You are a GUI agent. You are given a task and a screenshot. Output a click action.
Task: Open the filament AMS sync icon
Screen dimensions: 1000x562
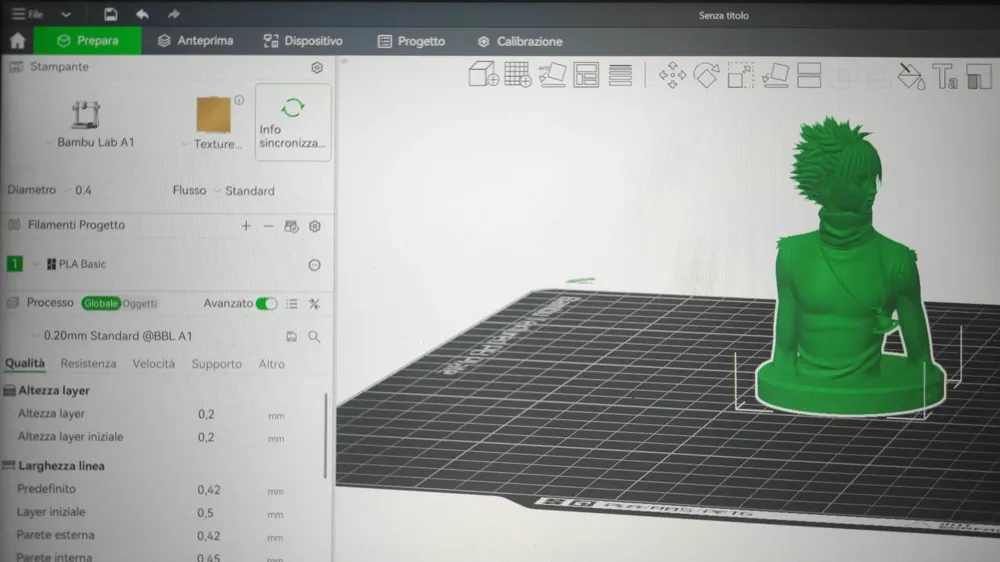click(x=291, y=226)
